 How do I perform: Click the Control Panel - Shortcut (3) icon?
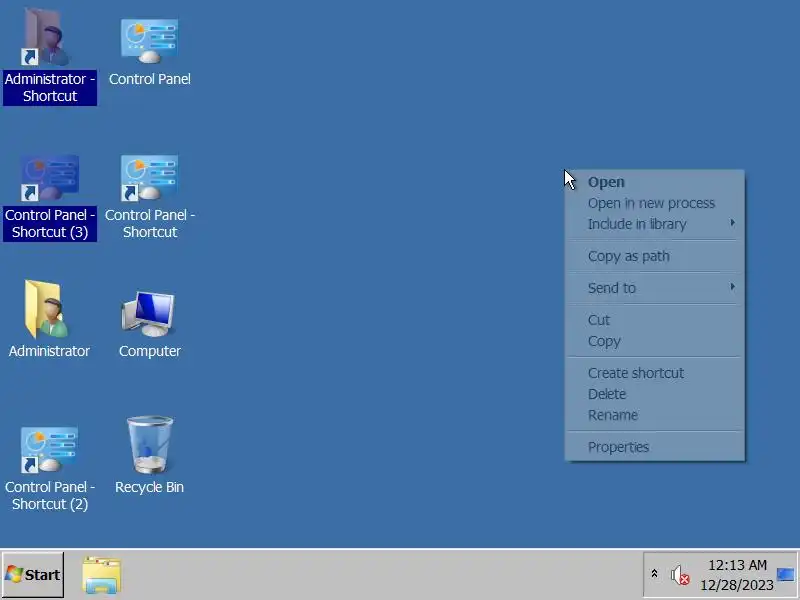pyautogui.click(x=49, y=197)
